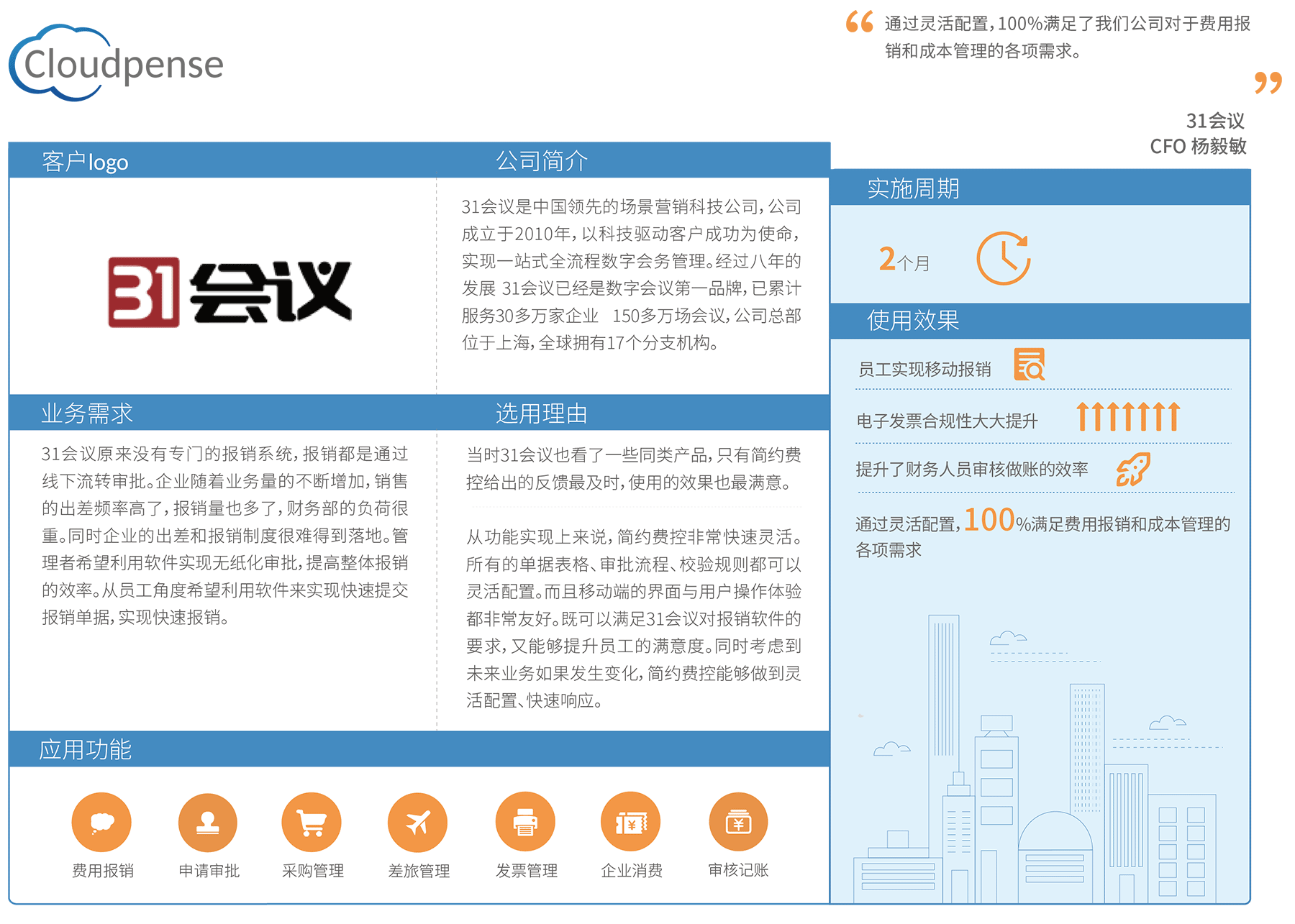Image resolution: width=1295 pixels, height=924 pixels.
Task: Click the 费用报销 label
Action: point(102,871)
